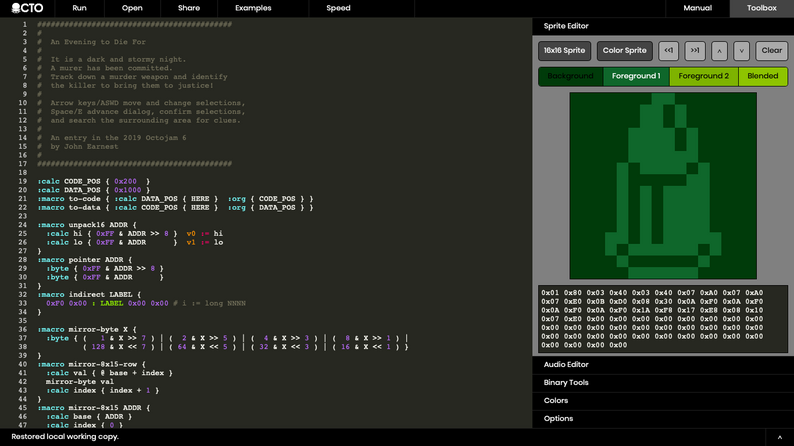794x446 pixels.
Task: Collapse the Sprite Editor section header
Action: [x=566, y=26]
